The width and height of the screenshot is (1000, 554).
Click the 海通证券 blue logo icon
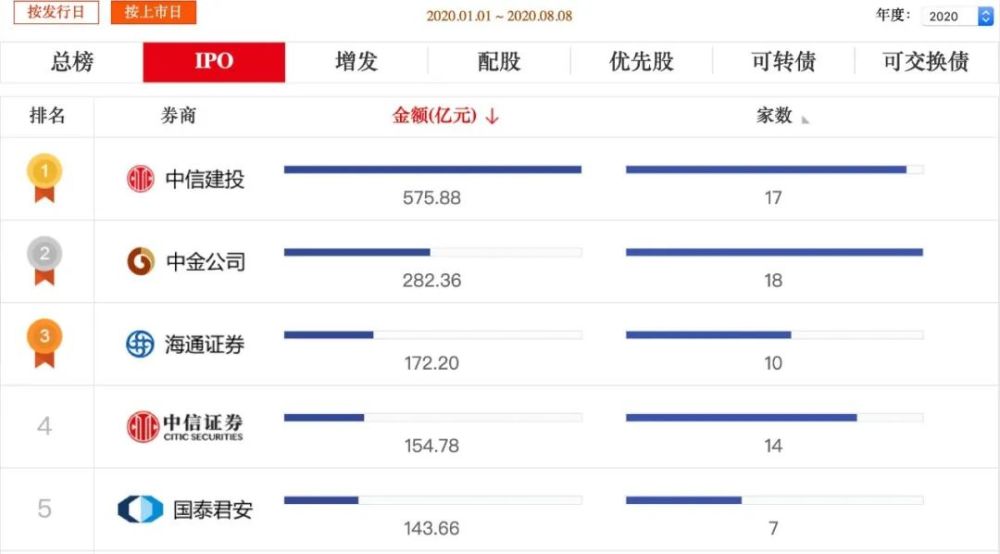(140, 344)
